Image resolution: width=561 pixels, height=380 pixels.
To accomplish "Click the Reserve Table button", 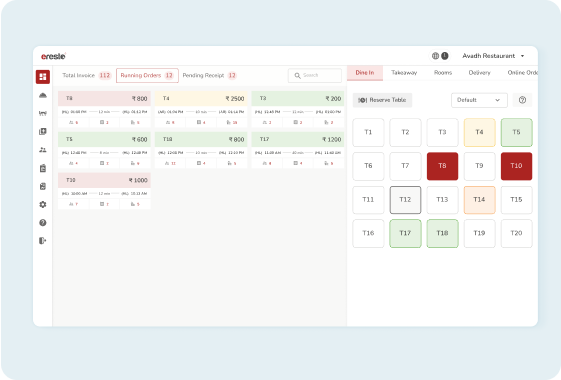I will 382,100.
